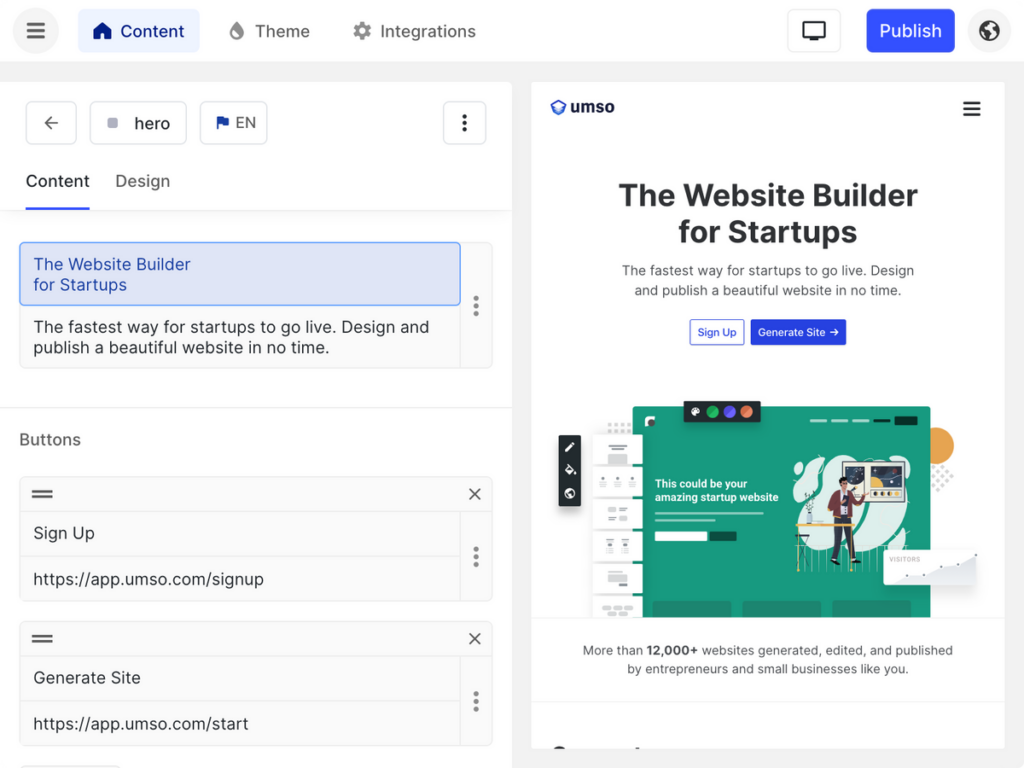
Task: Remove the Generate Site button with X
Action: 475,639
